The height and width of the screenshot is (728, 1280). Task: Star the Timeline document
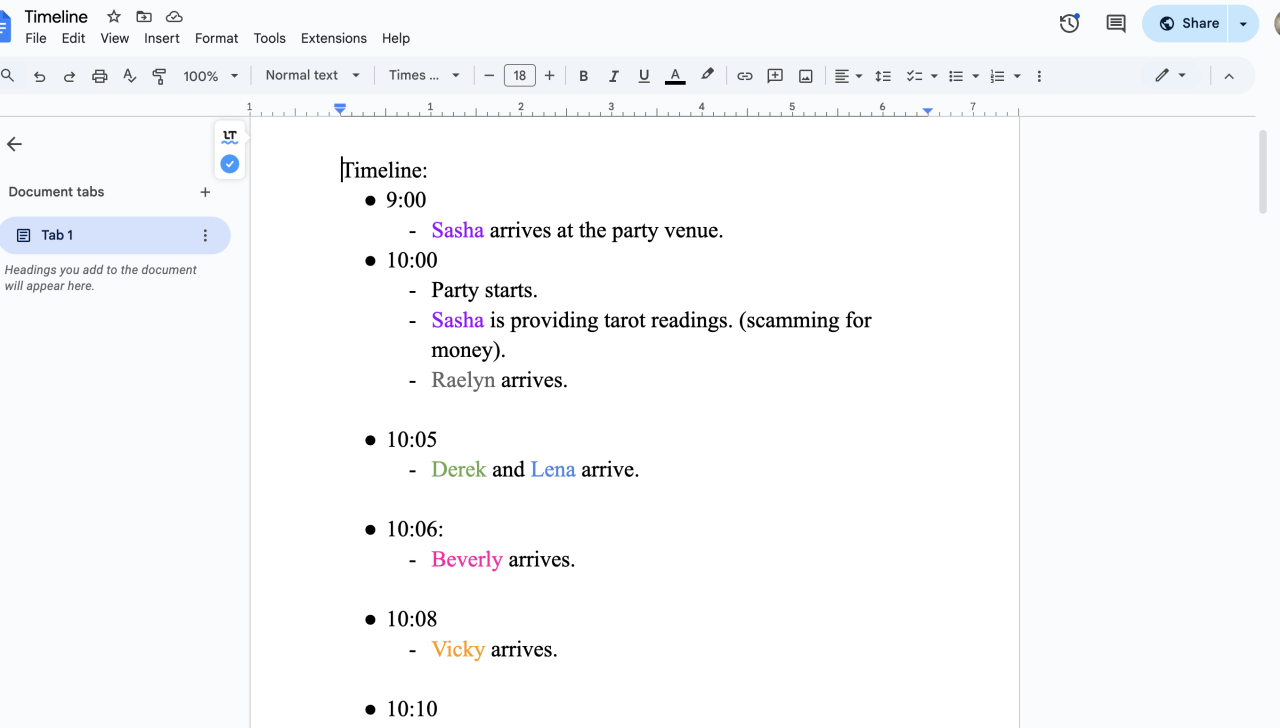[x=114, y=17]
